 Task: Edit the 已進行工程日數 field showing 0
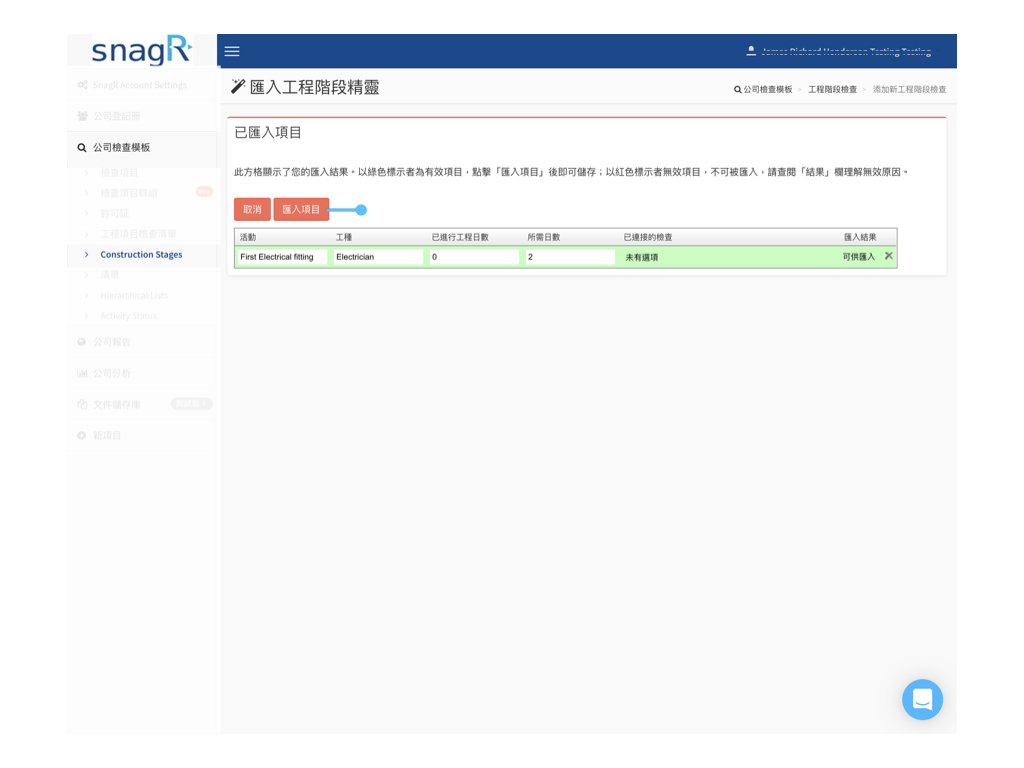(473, 257)
